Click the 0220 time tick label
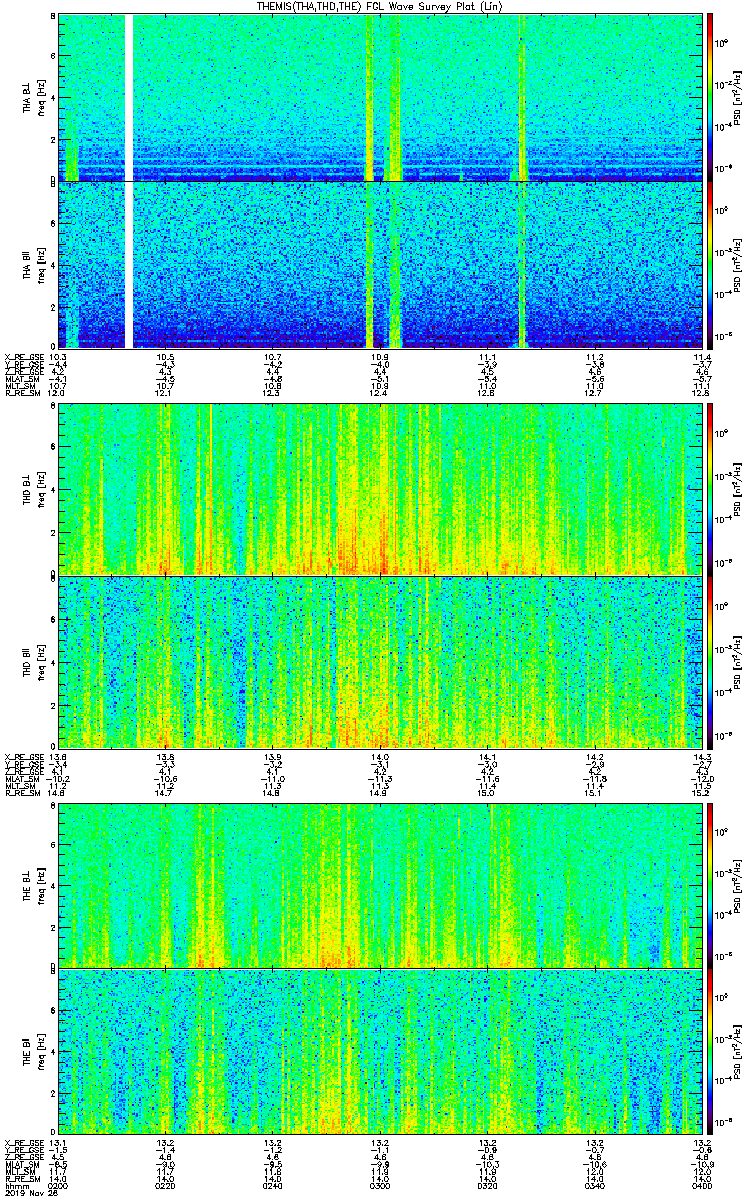Viewport: 750px width, 1200px height. click(166, 1185)
